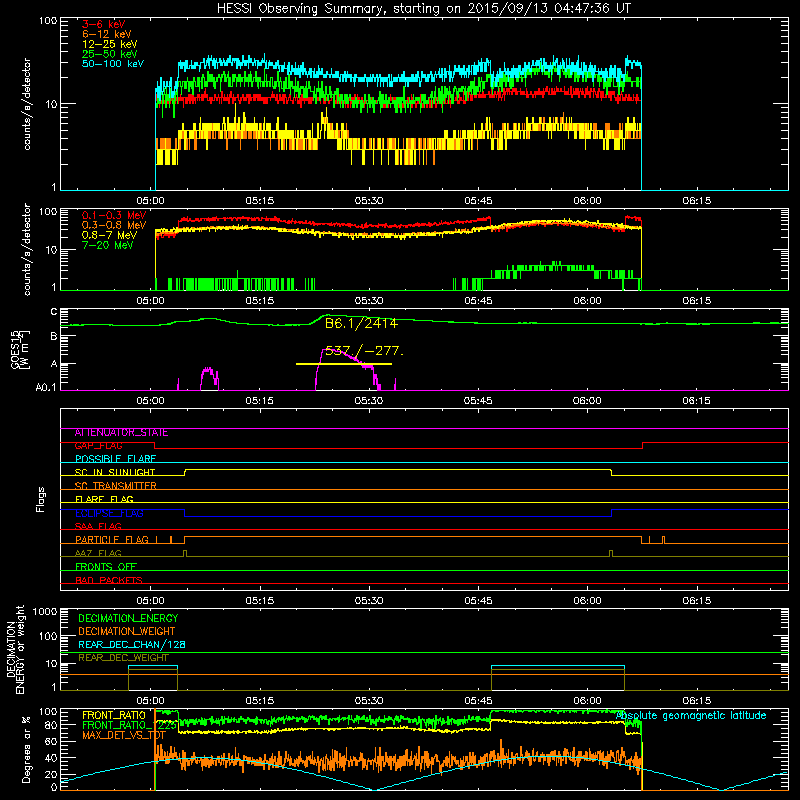
Task: Select the POSSIBLE_FLARE flag label
Action: tap(115, 459)
